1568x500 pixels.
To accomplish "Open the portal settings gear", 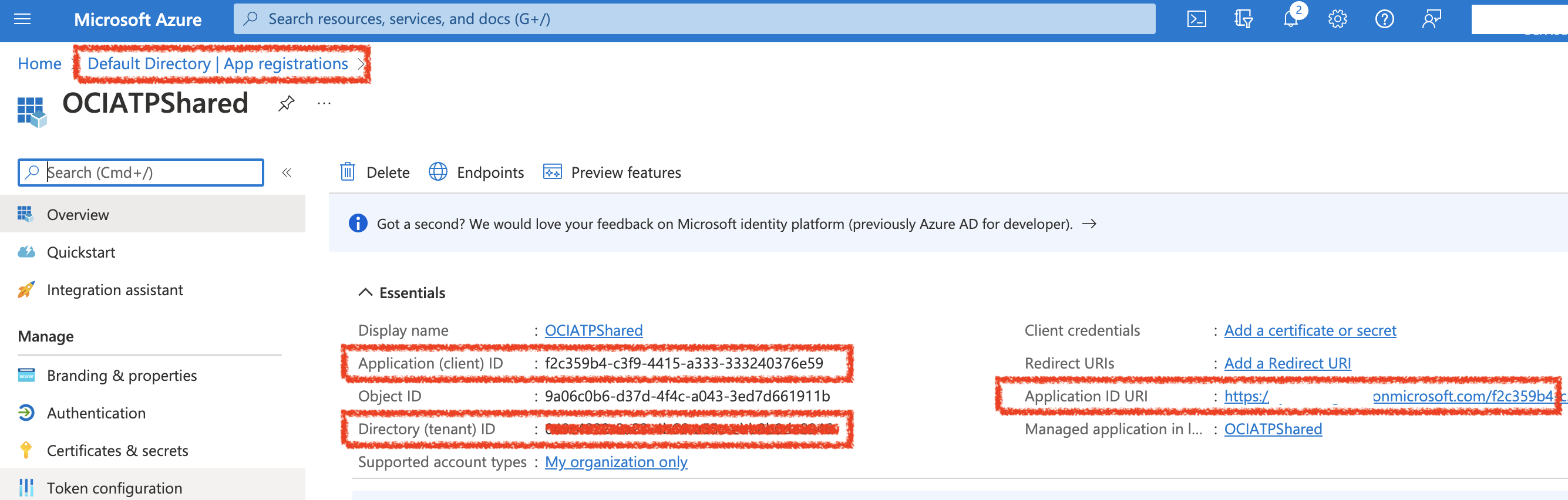I will click(x=1337, y=19).
